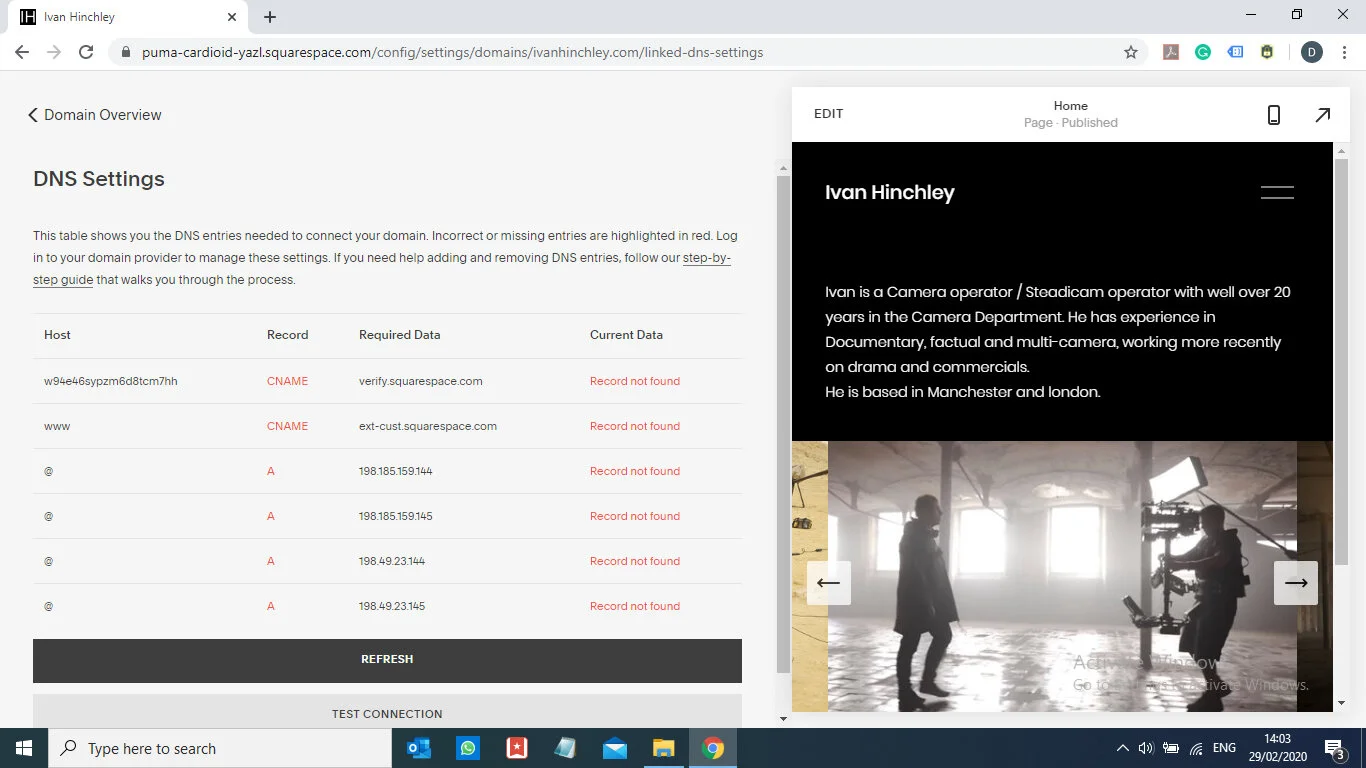Viewport: 1366px width, 768px height.
Task: Click the steadicam operator slideshow image
Action: (x=1062, y=576)
